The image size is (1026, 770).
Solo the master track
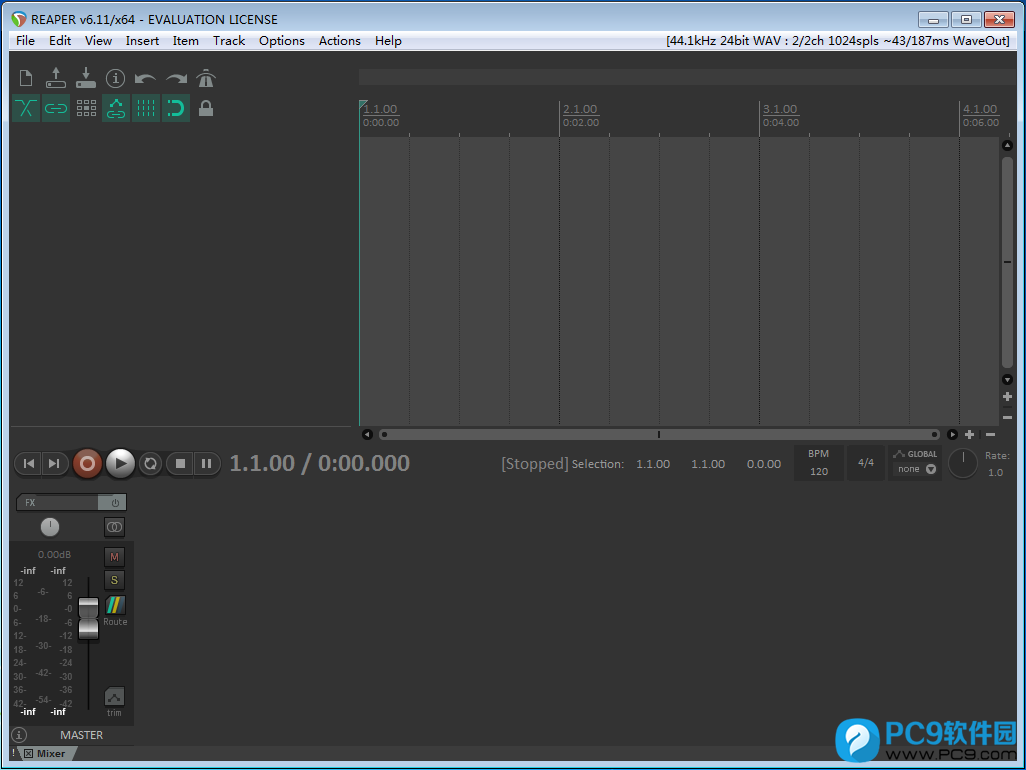[x=115, y=580]
